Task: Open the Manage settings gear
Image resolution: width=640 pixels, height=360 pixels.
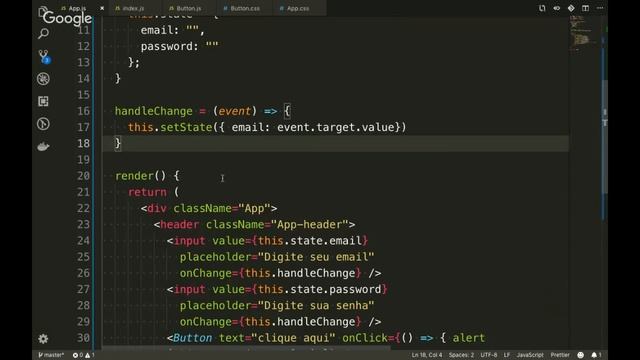Action: tap(43, 338)
